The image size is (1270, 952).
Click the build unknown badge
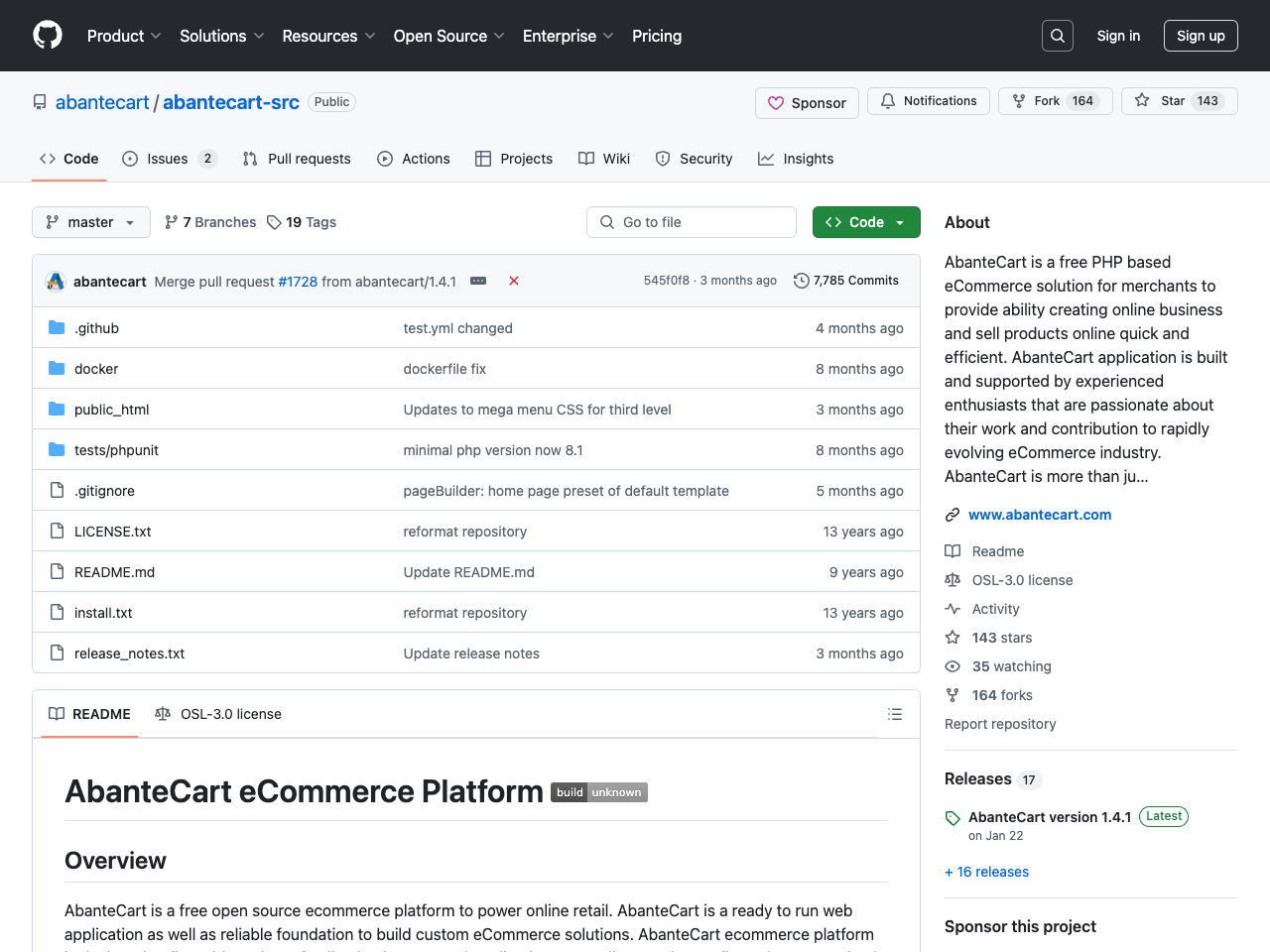(599, 792)
